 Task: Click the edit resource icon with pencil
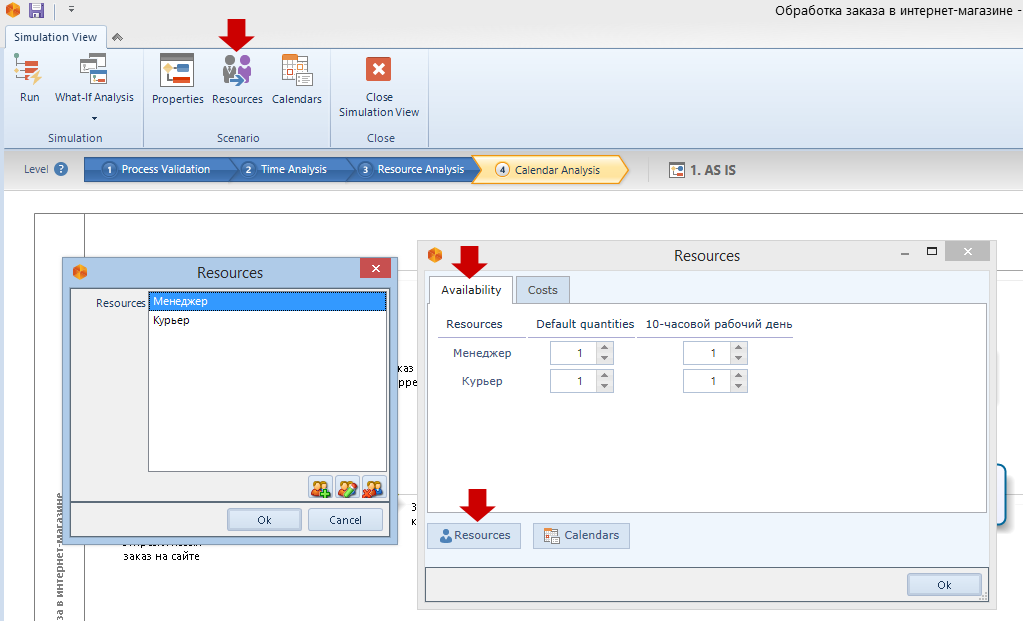click(347, 487)
